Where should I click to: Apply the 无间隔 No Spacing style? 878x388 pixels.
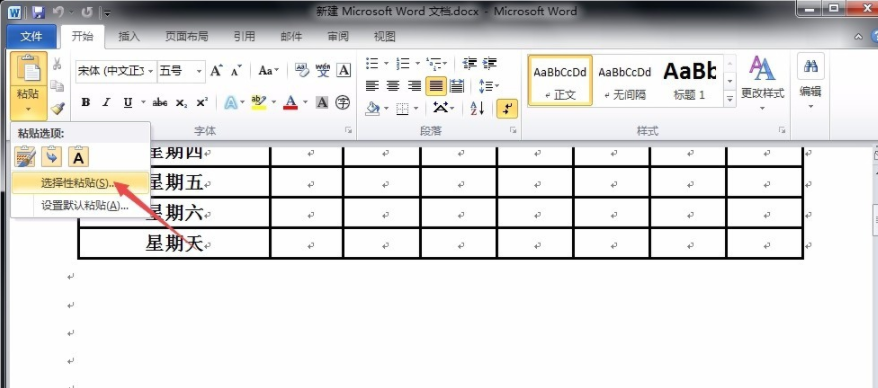click(625, 80)
